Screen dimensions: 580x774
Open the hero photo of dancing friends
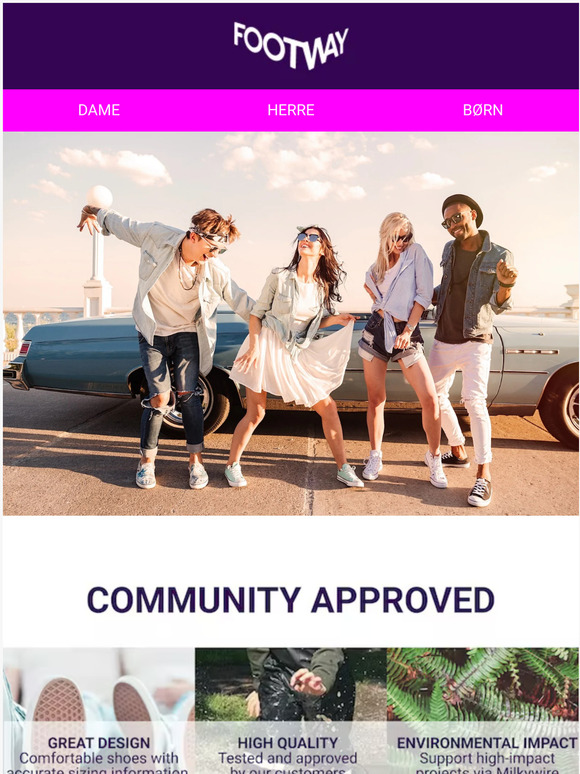[x=291, y=324]
